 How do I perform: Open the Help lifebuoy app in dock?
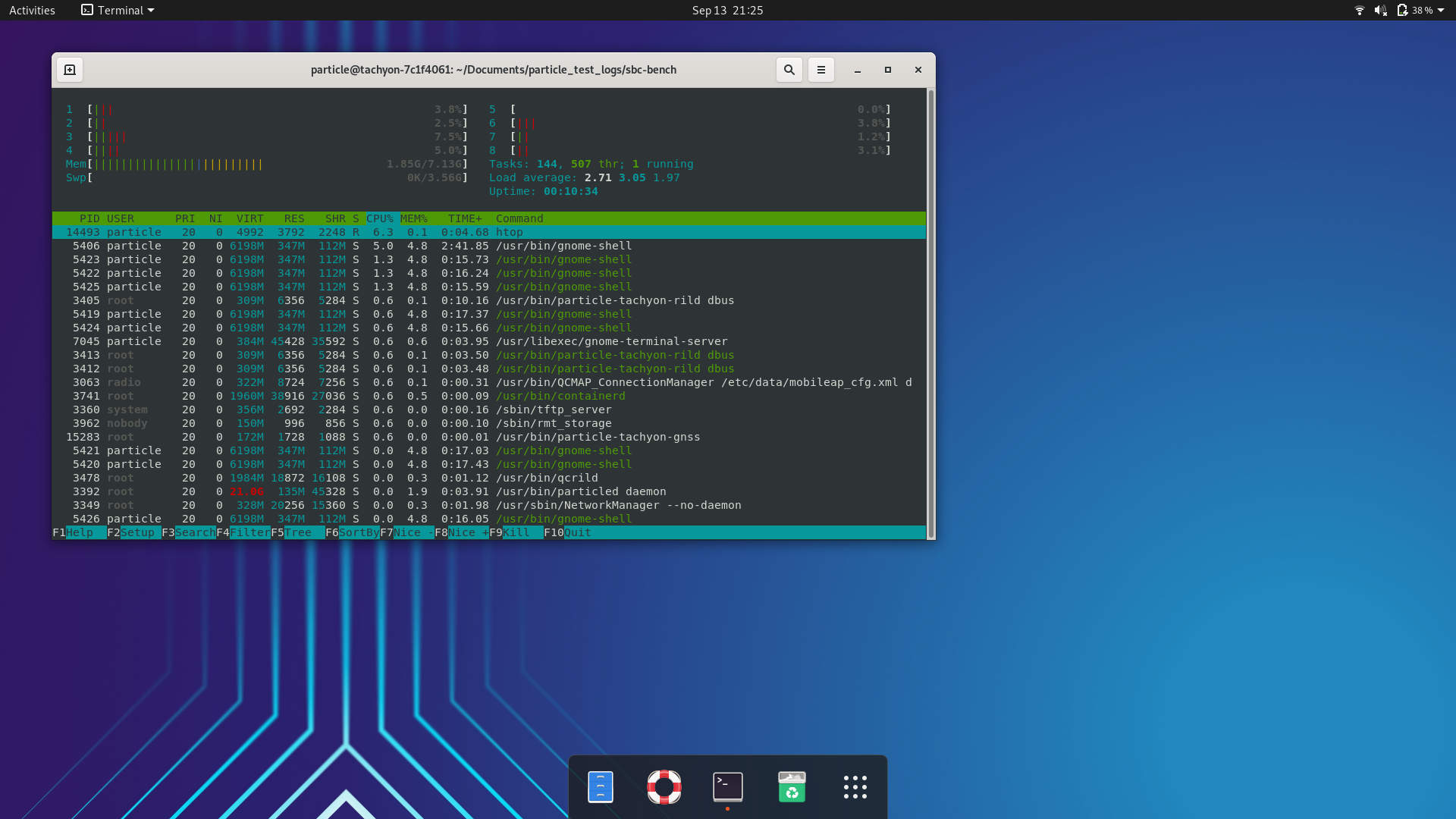tap(664, 787)
